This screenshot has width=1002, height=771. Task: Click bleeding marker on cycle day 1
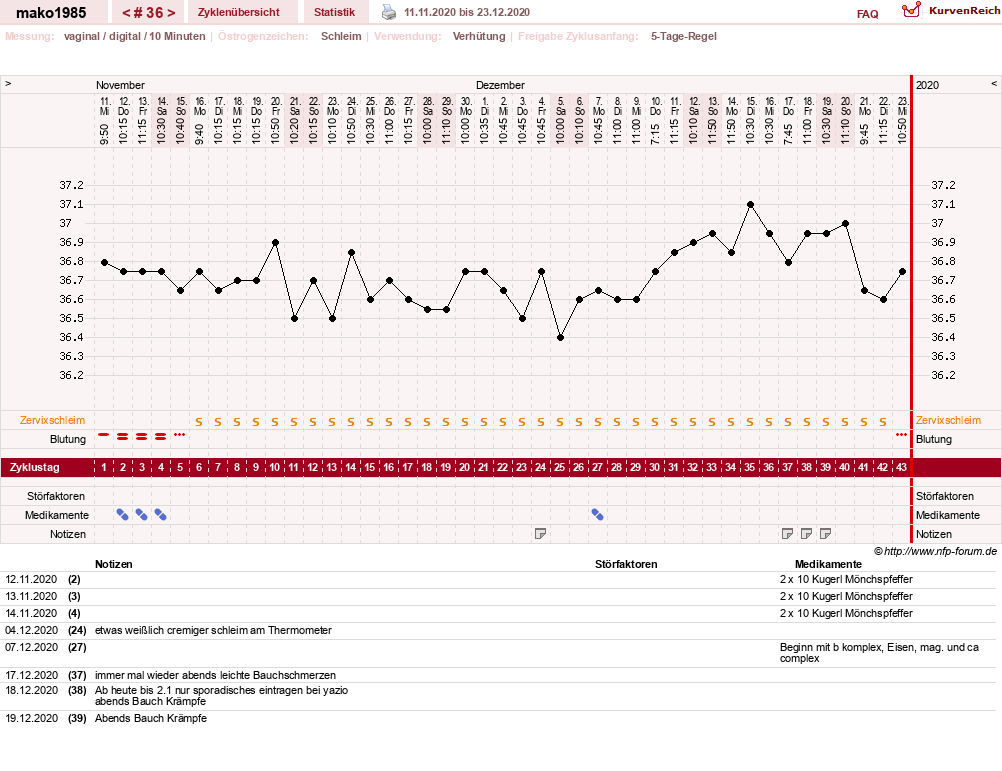coord(104,435)
